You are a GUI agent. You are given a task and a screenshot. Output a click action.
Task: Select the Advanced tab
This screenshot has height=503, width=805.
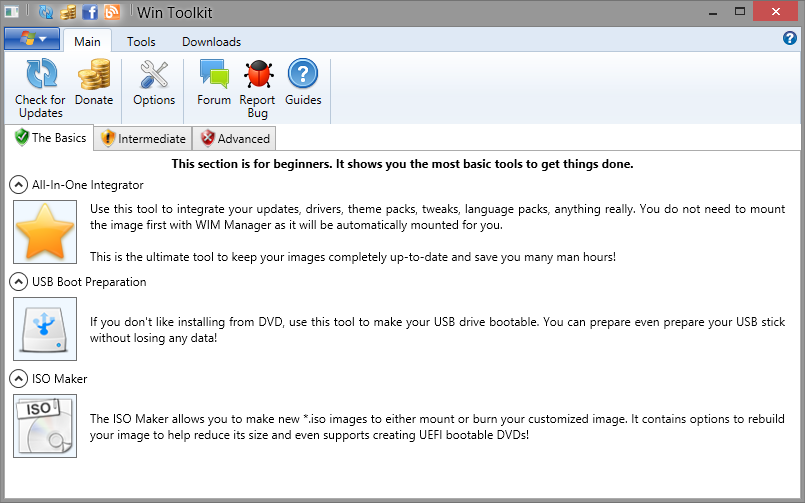[234, 139]
